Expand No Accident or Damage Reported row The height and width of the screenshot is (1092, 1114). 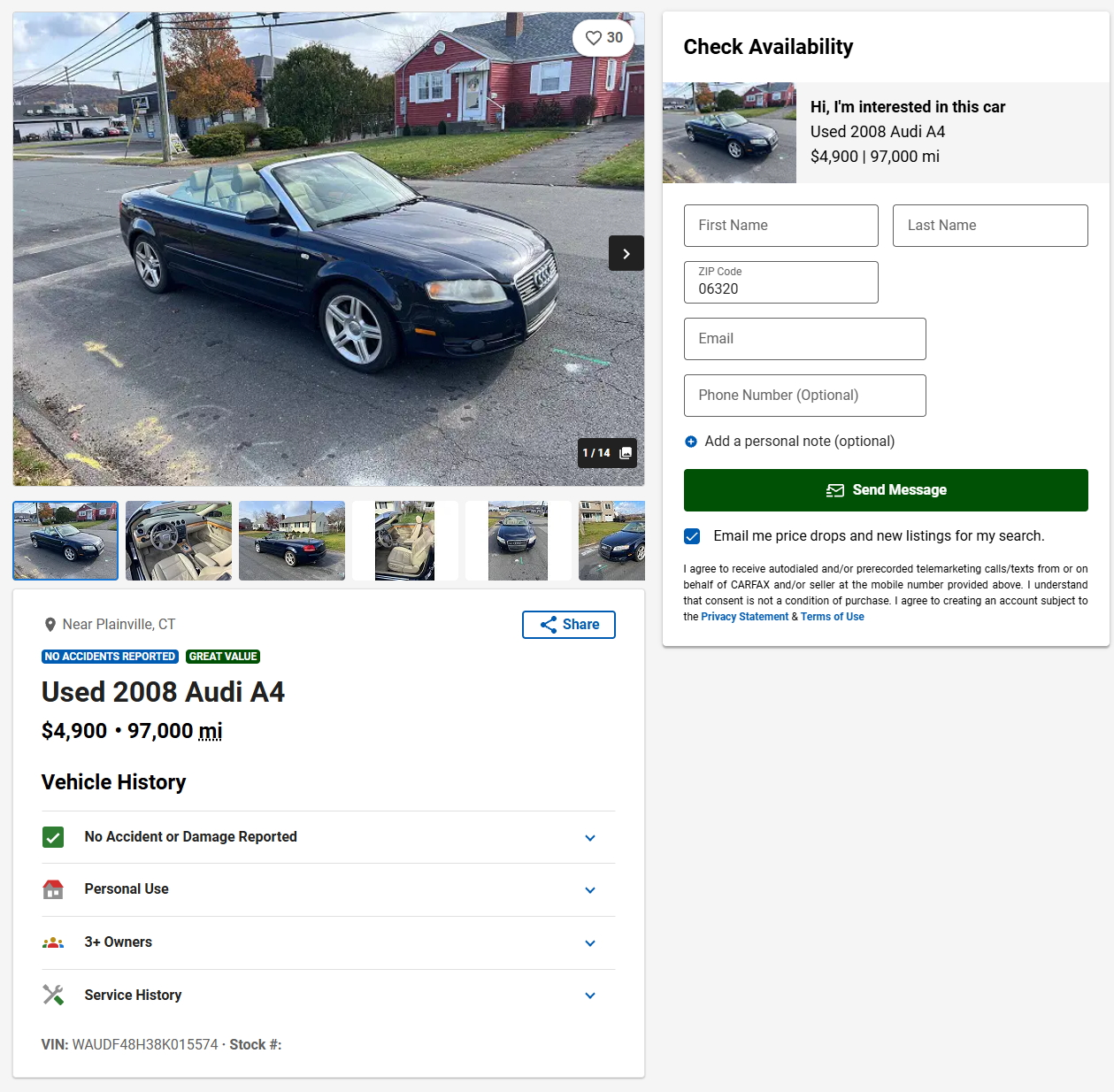pos(328,837)
